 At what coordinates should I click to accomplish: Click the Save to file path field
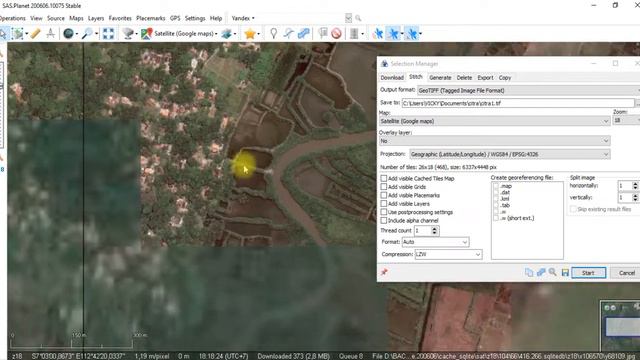click(518, 103)
